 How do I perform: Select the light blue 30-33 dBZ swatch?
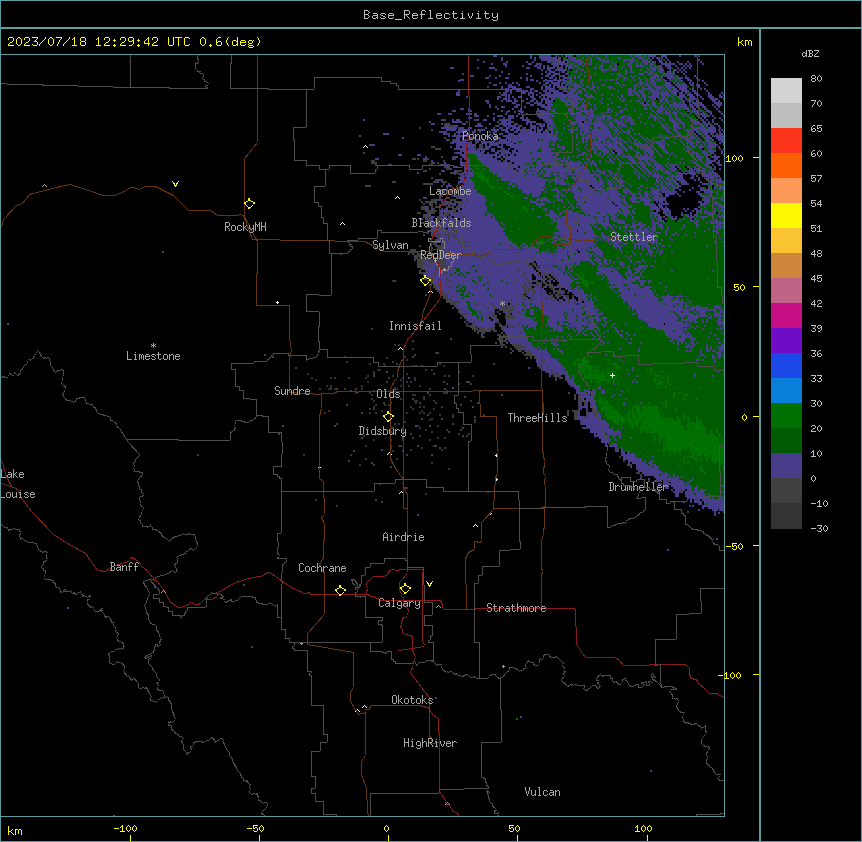pos(786,391)
